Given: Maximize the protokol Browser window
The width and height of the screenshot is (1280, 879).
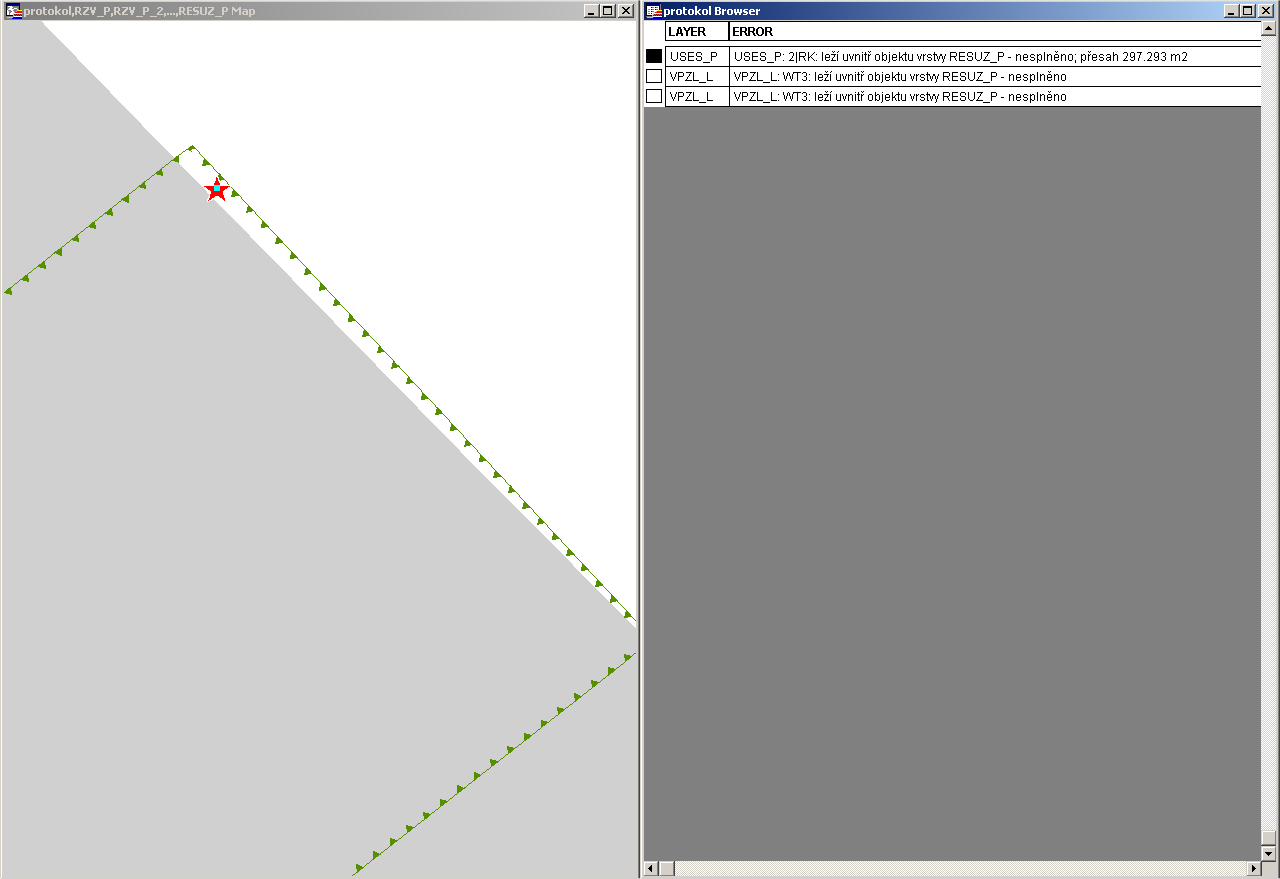Looking at the screenshot, I should pyautogui.click(x=1247, y=11).
